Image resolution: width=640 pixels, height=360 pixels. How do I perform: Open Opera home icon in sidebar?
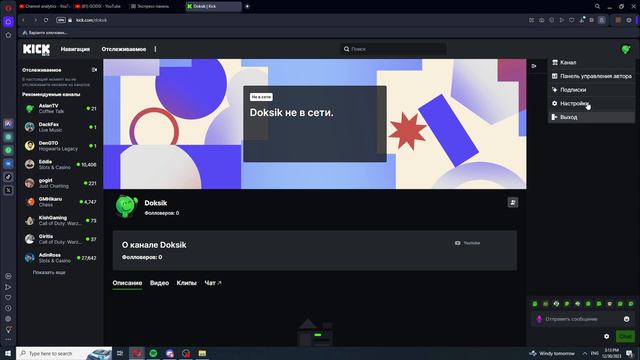point(8,22)
